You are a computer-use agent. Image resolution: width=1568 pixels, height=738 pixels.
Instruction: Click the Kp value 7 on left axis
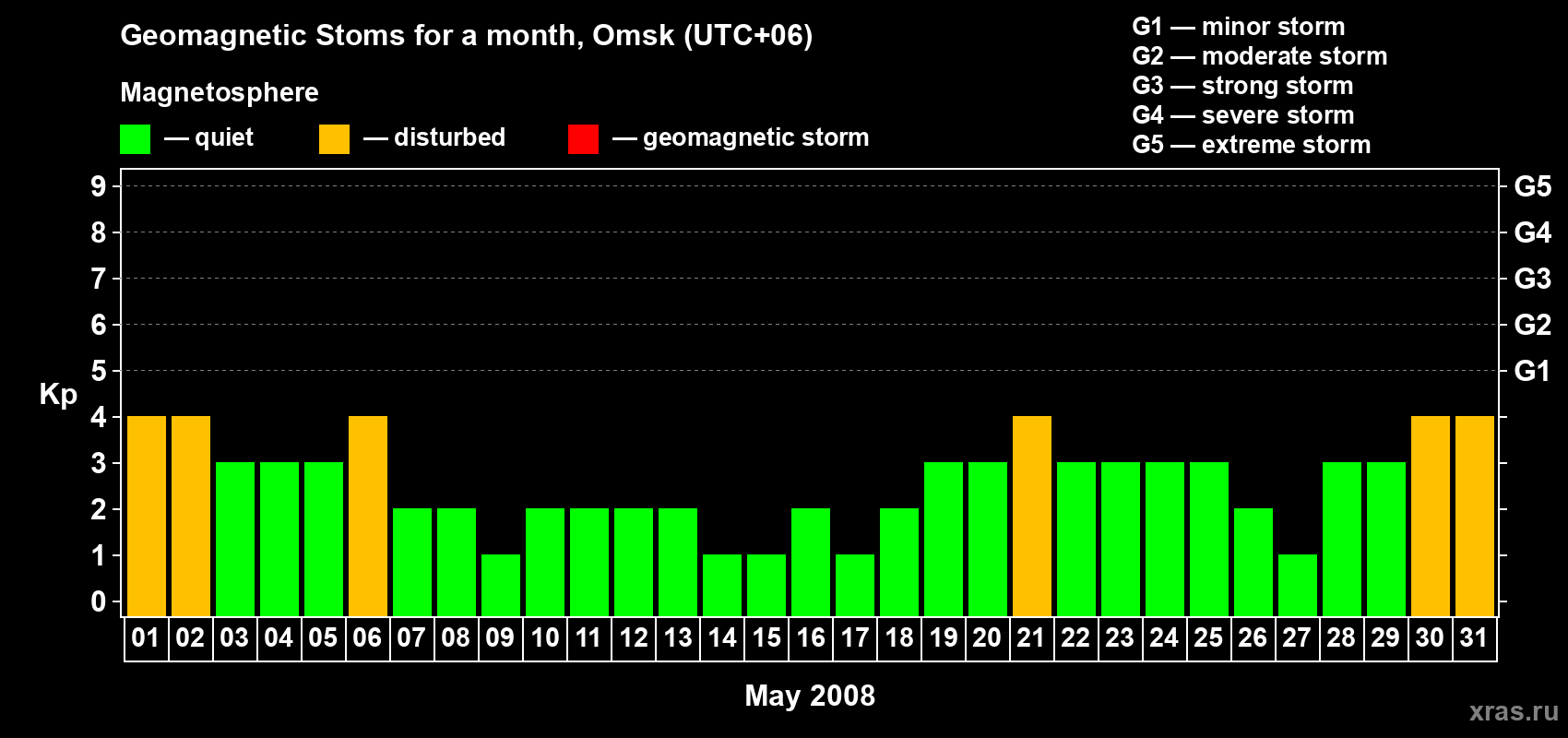pos(99,279)
